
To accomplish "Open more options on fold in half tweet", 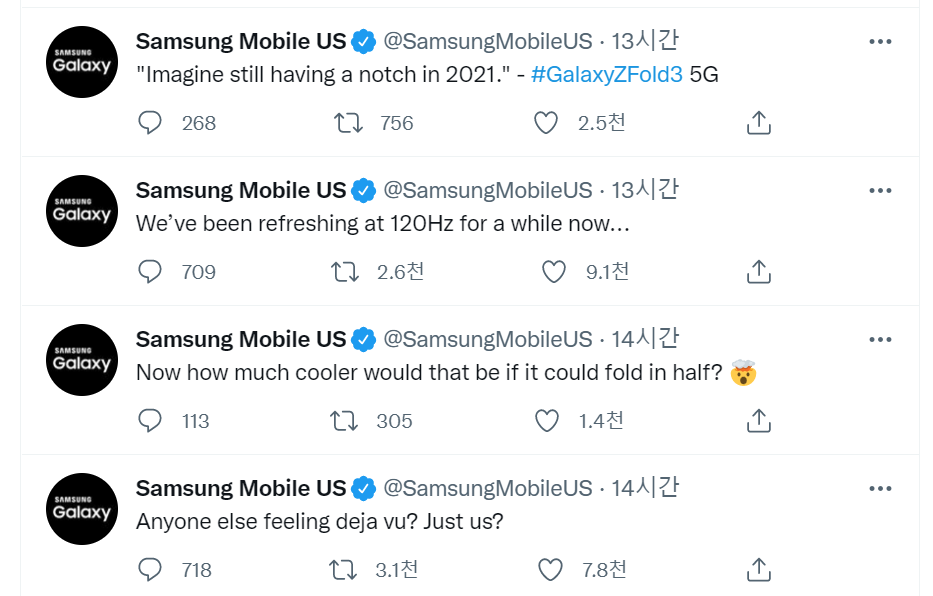I will point(880,339).
